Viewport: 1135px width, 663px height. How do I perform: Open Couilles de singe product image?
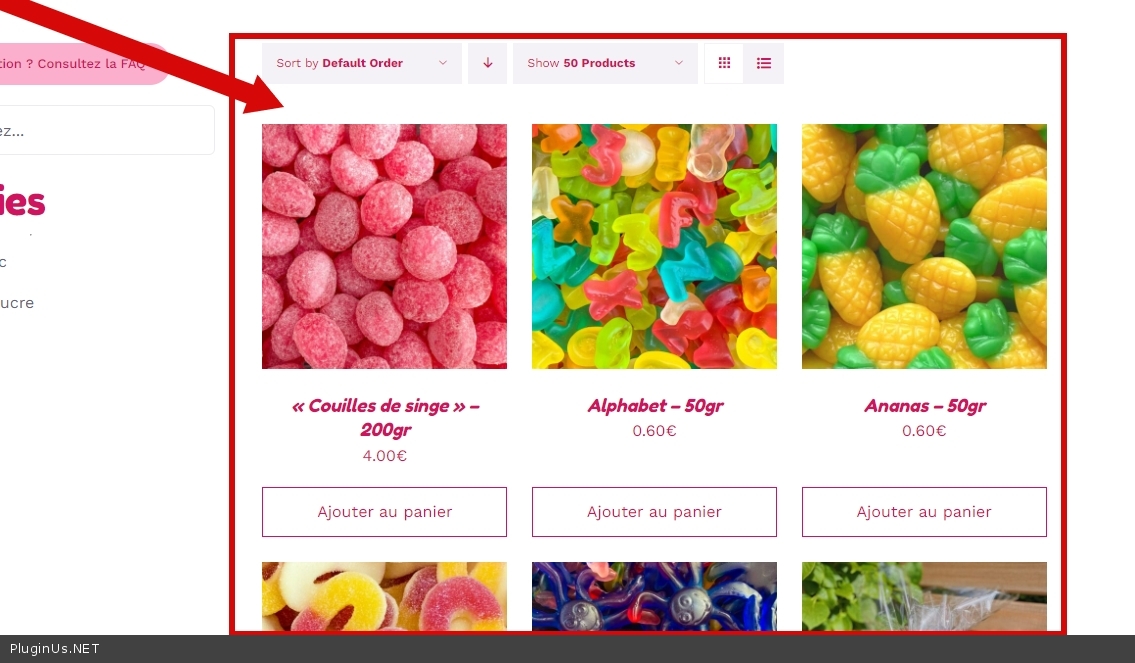(x=384, y=246)
